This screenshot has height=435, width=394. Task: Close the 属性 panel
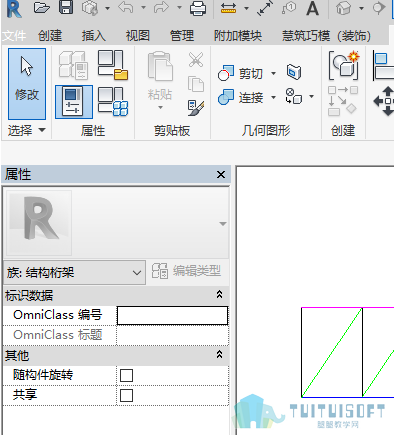pyautogui.click(x=221, y=174)
